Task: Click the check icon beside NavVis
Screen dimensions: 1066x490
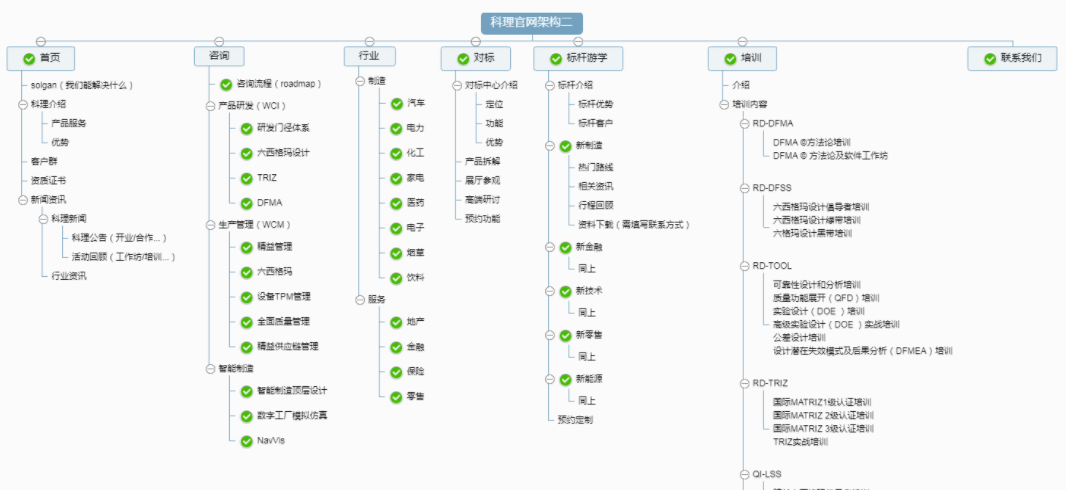Action: [246, 441]
